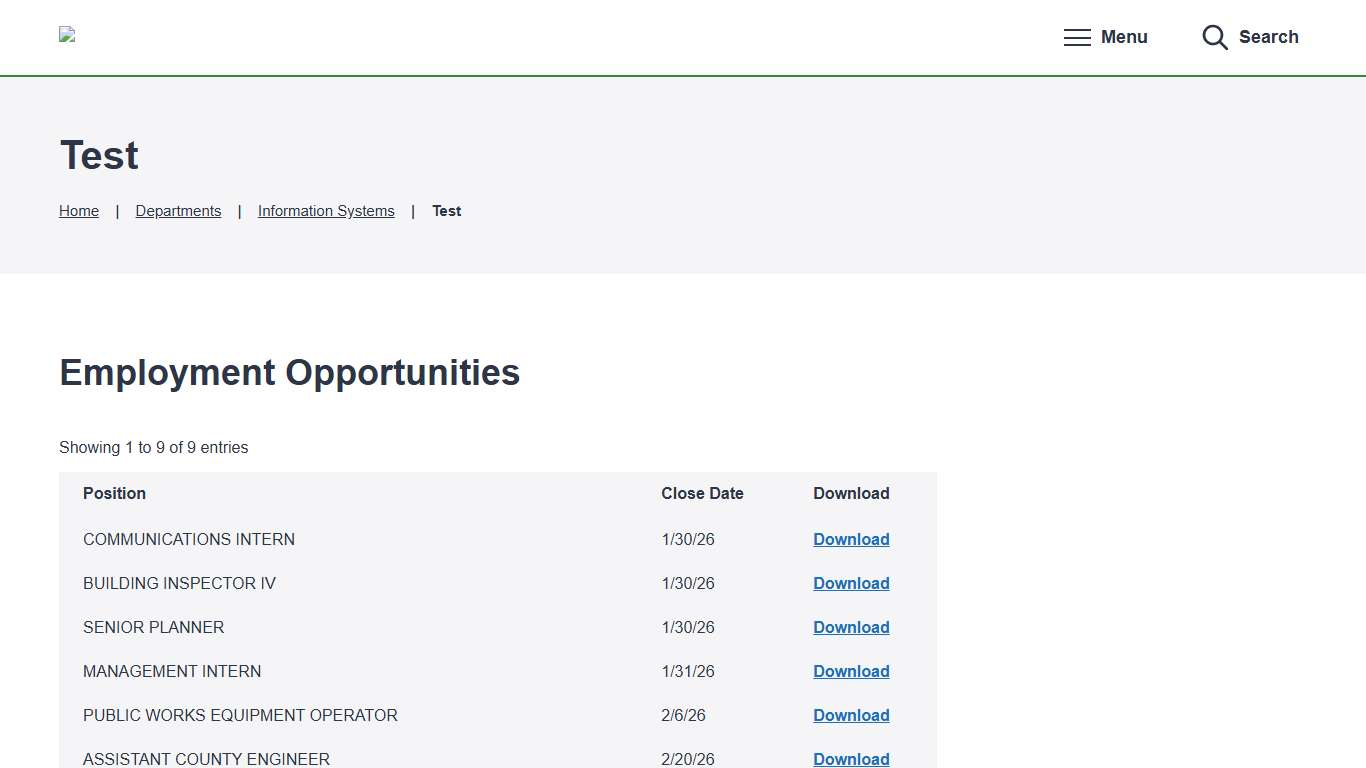Navigate to Information Systems breadcrumb
Screen dimensions: 1366x768
[326, 211]
